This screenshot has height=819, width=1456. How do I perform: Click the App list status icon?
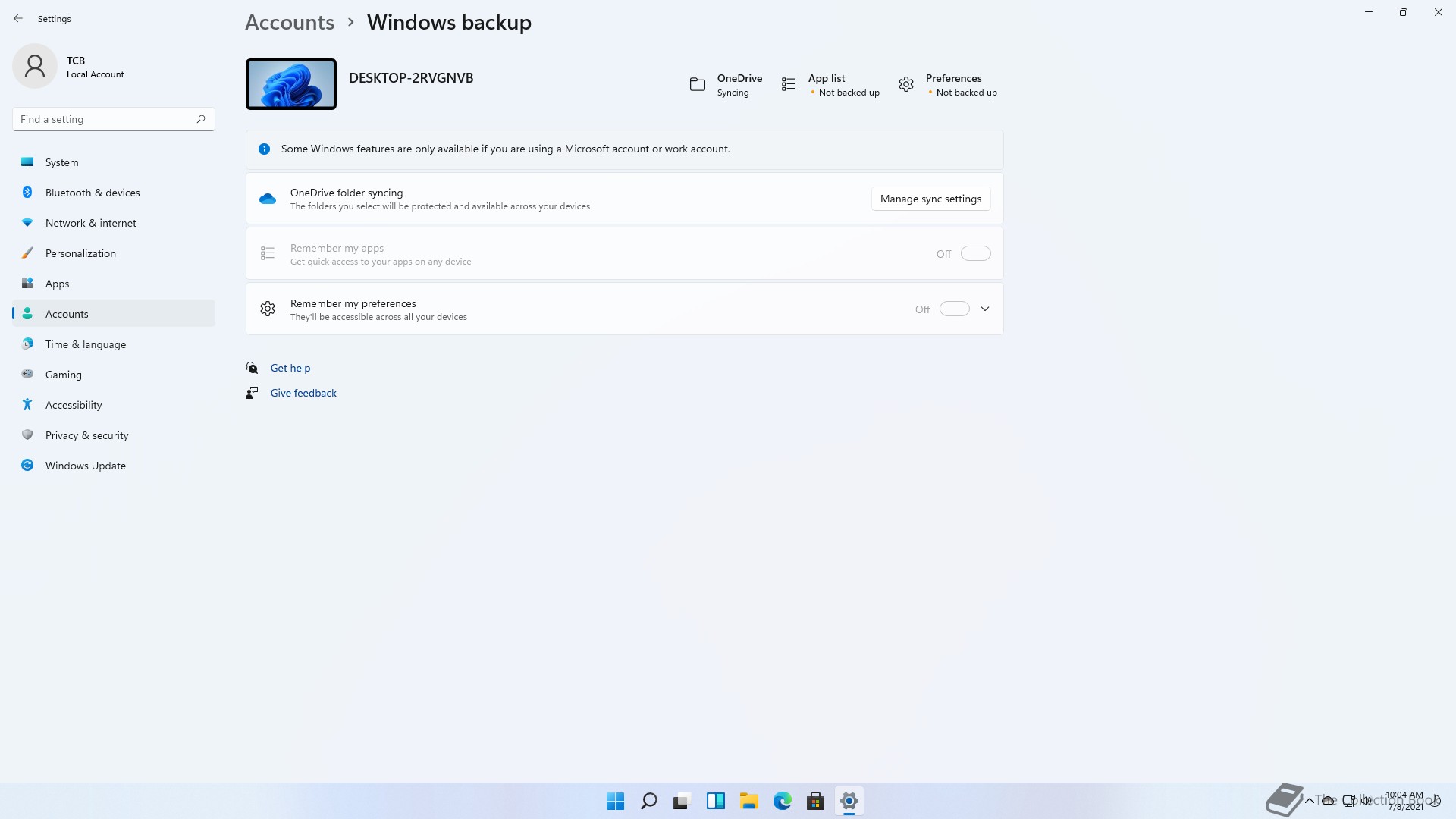point(789,85)
